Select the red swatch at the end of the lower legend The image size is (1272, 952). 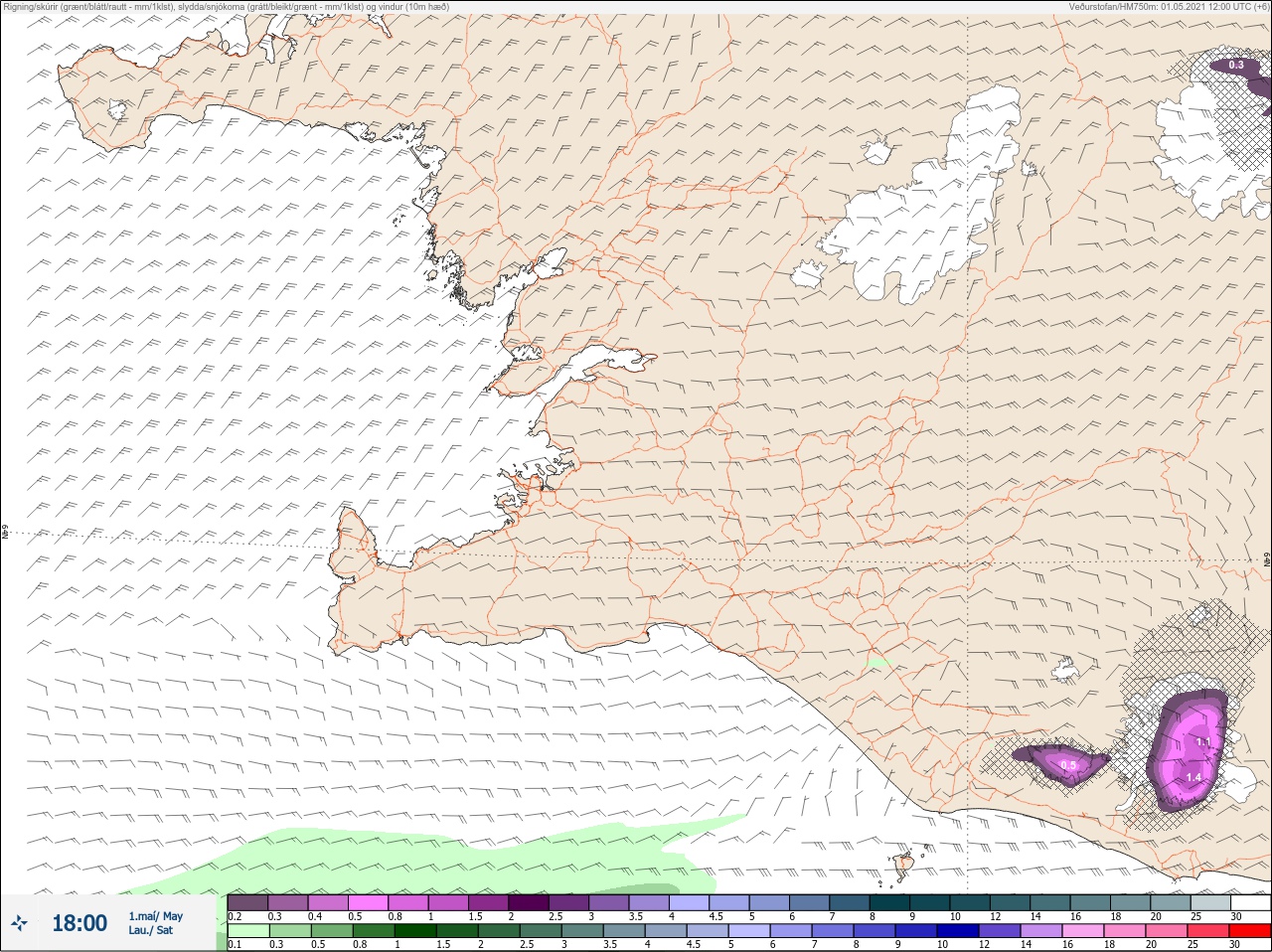pos(1250,931)
